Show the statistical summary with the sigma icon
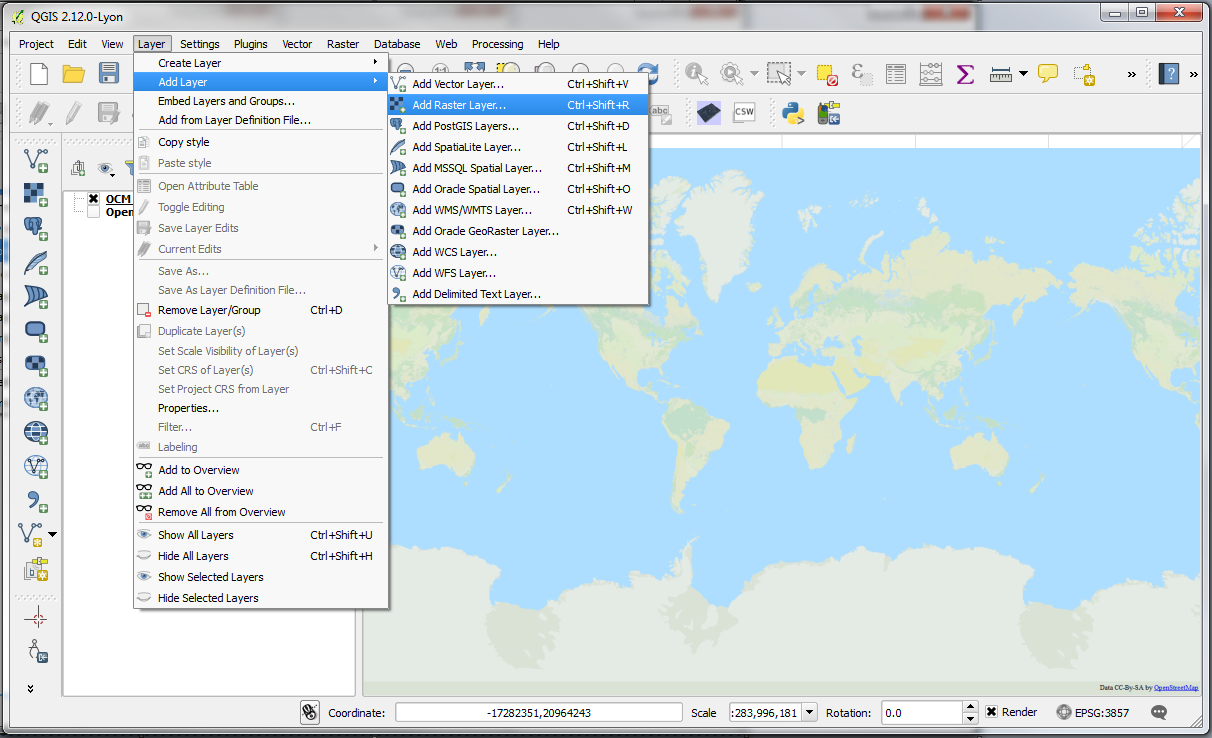 pos(966,72)
